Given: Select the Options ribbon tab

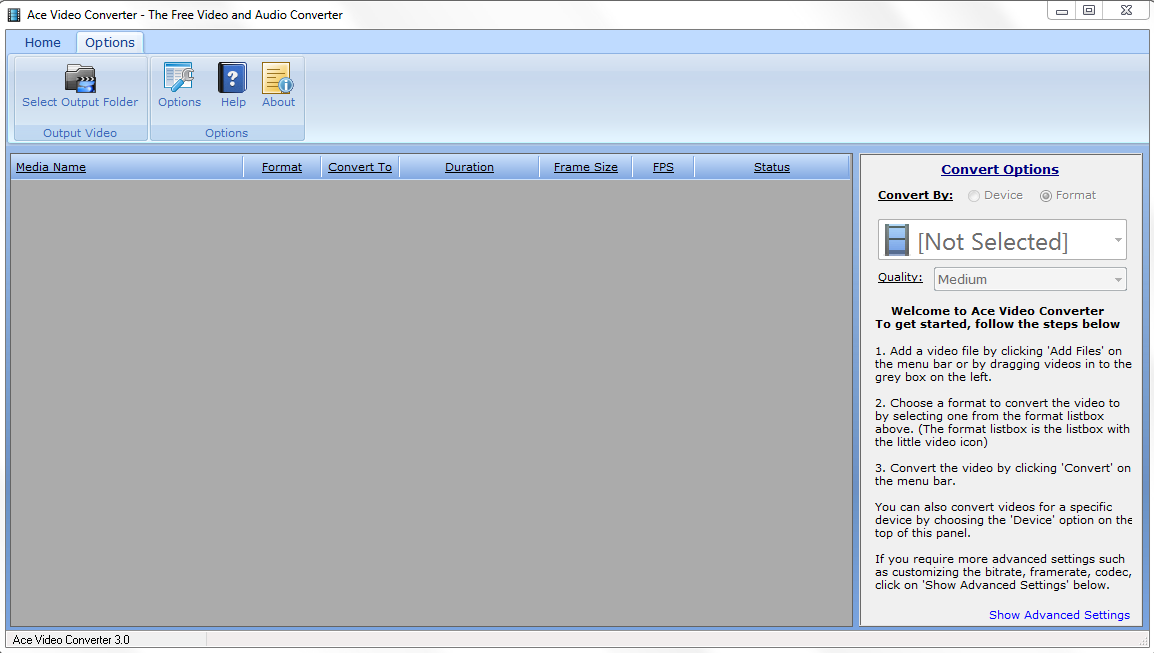Looking at the screenshot, I should [x=110, y=43].
